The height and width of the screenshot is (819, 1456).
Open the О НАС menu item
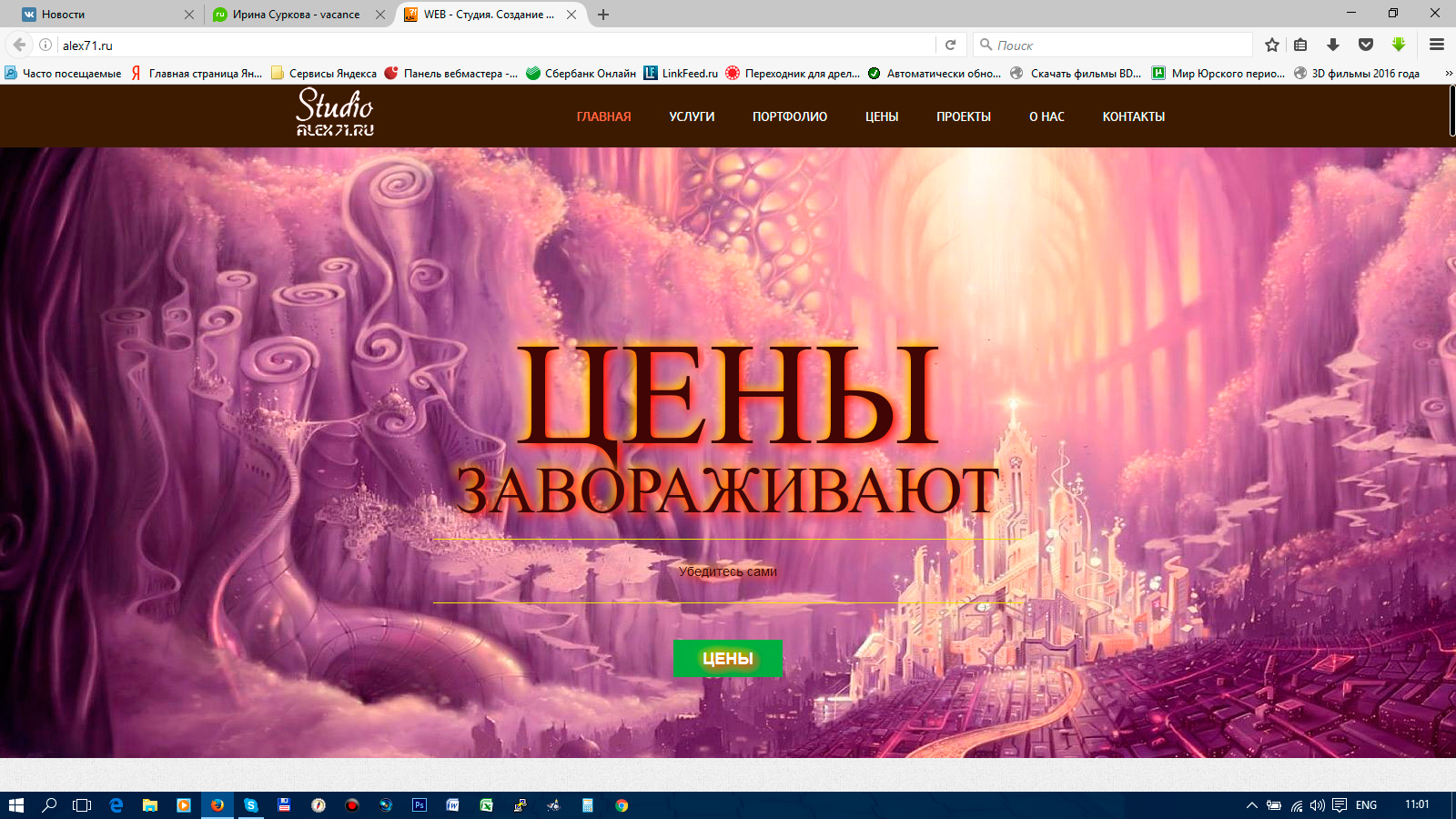(x=1046, y=116)
